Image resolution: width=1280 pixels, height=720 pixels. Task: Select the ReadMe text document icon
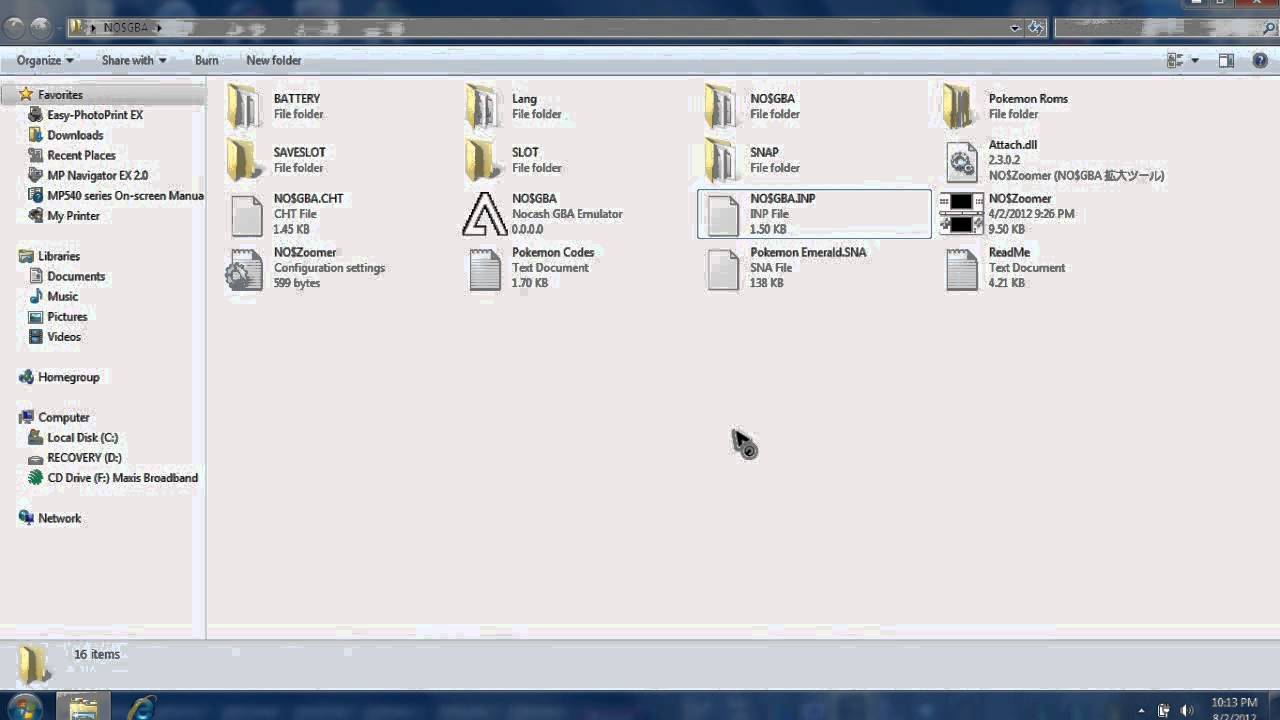coord(961,270)
